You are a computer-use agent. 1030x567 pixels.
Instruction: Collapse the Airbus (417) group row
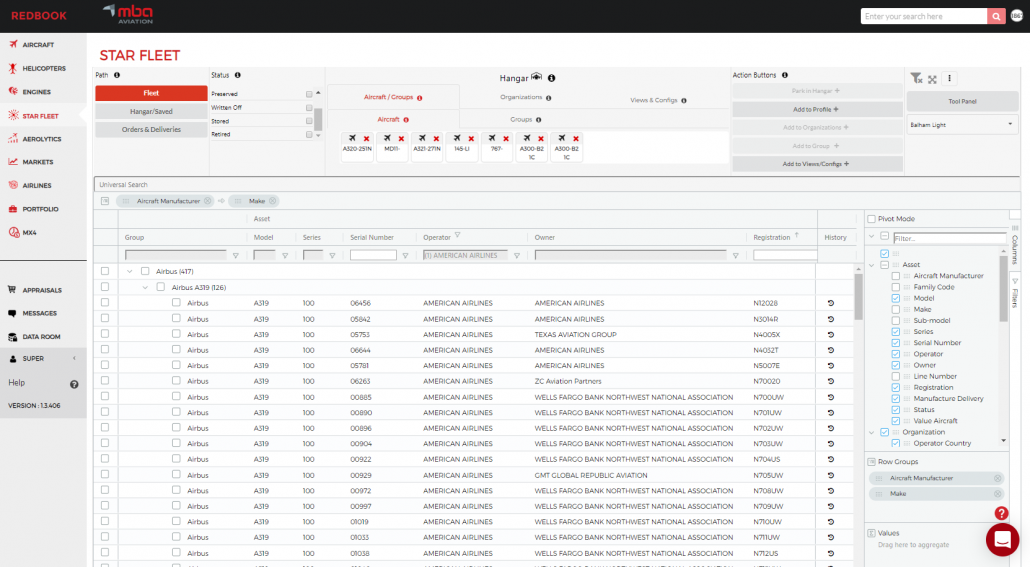coord(129,271)
